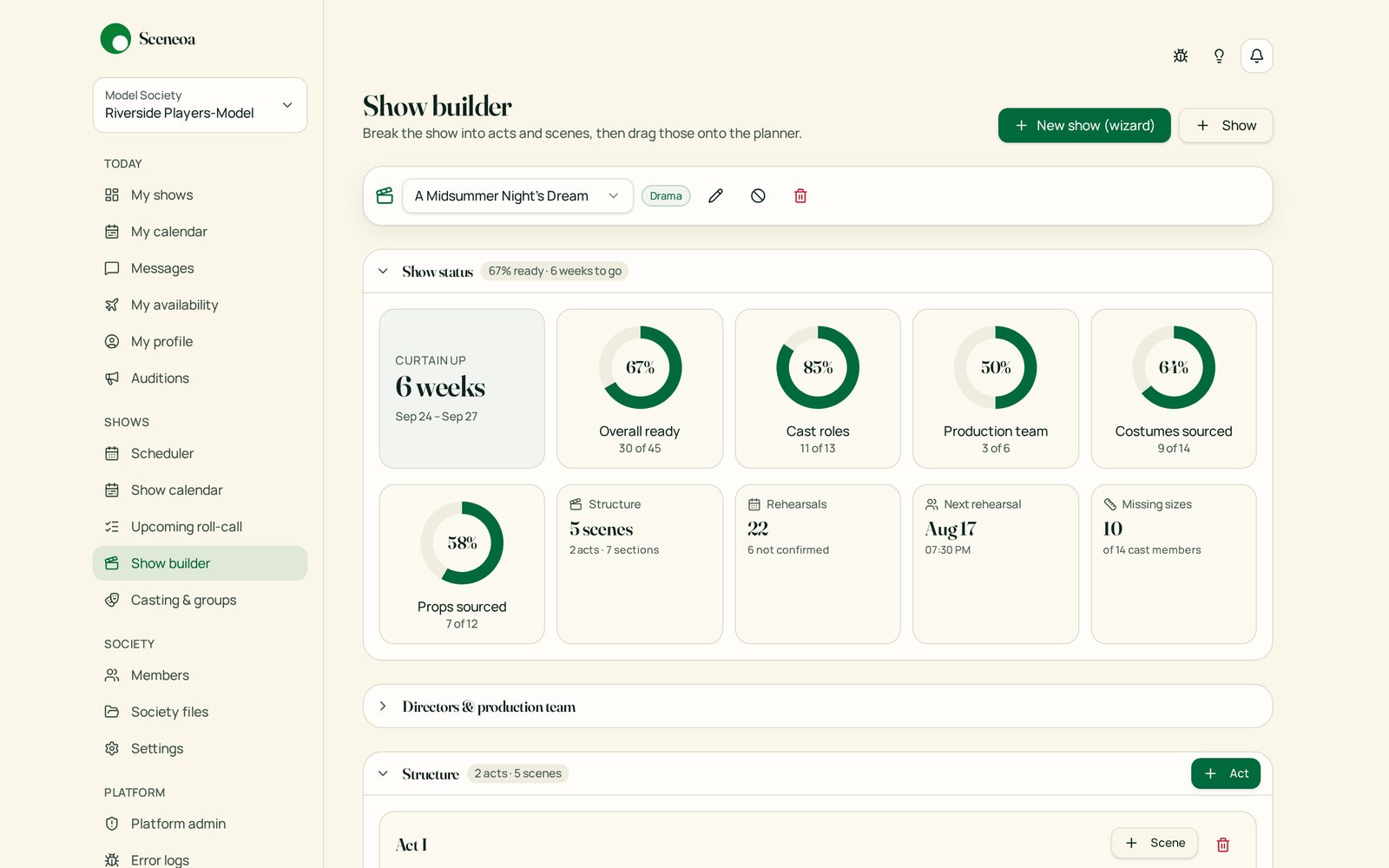Open the A Midsummer Night's Dream show dropdown
Screen dimensions: 1389x868
coord(517,196)
